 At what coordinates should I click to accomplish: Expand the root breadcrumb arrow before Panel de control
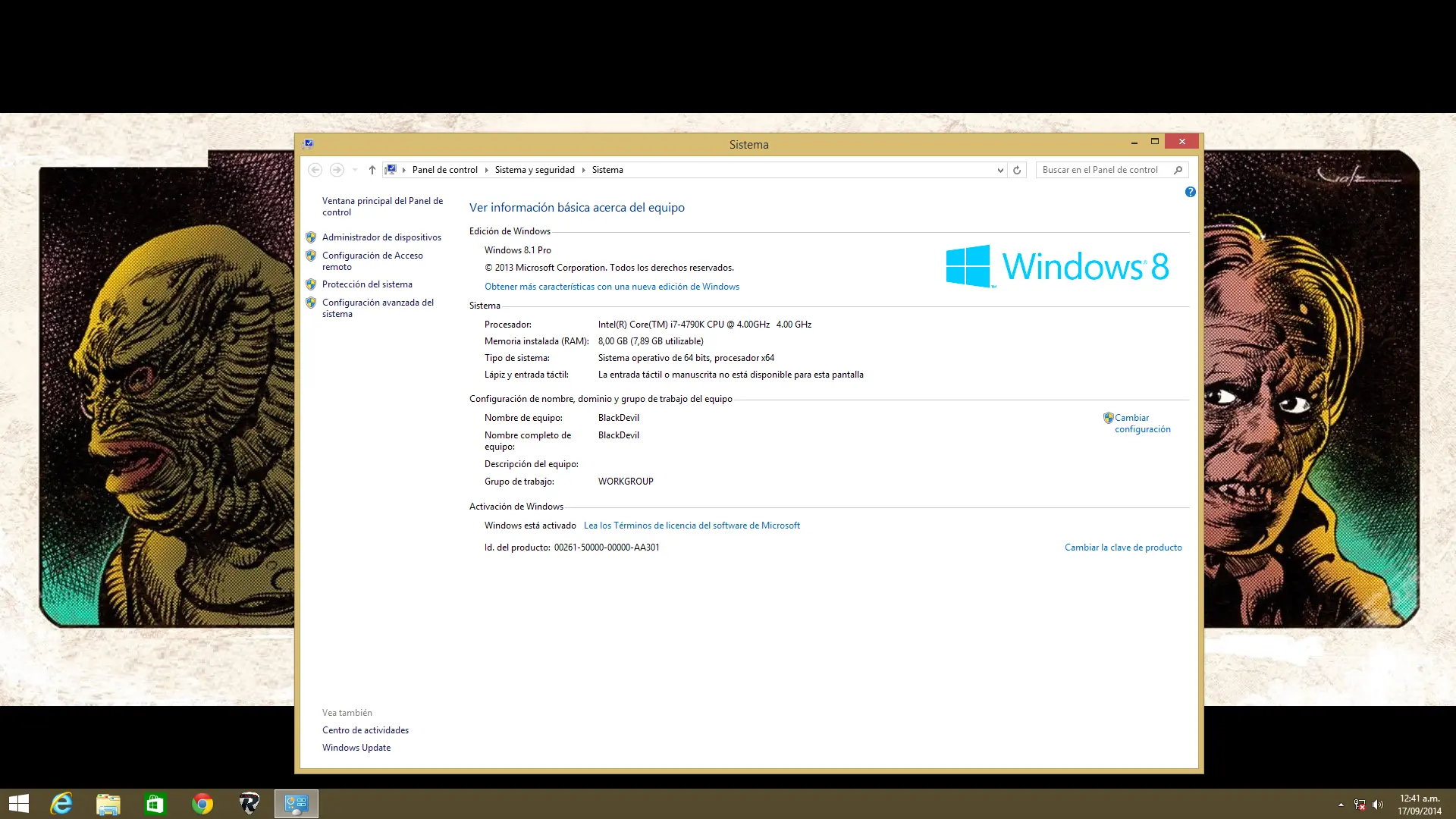click(x=404, y=170)
